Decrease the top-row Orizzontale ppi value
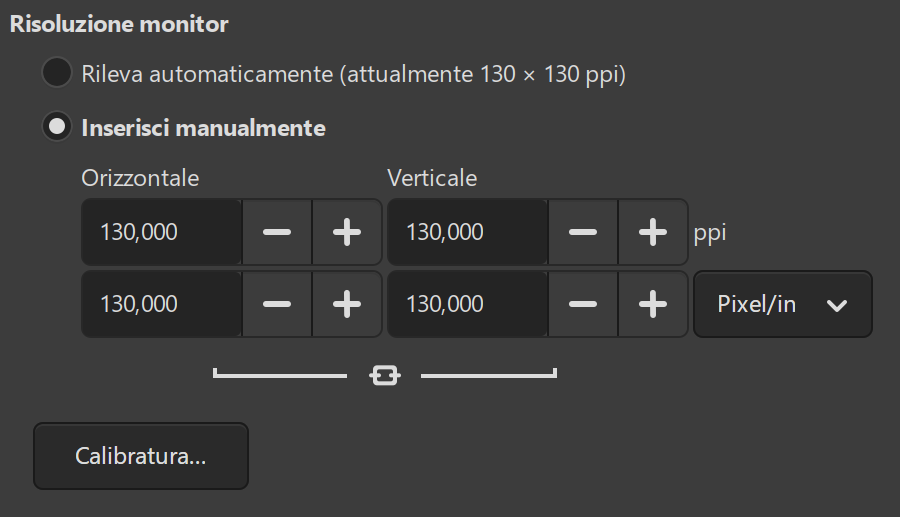 click(277, 232)
